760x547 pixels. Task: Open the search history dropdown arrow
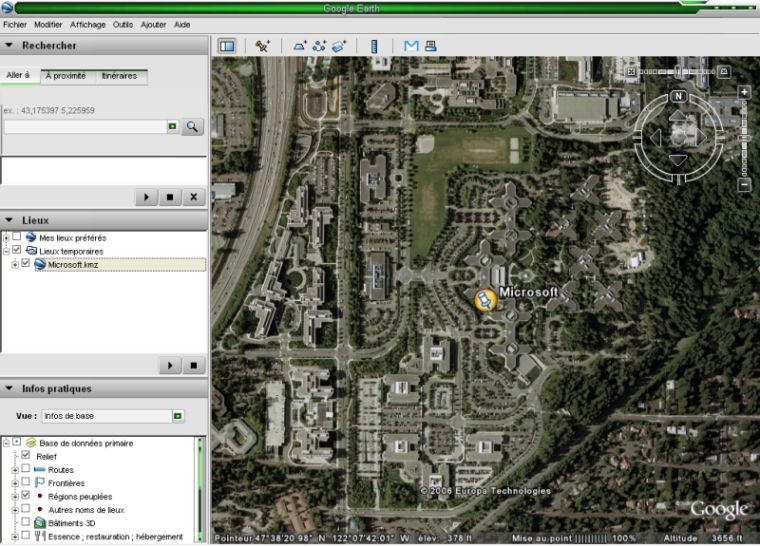(x=173, y=126)
